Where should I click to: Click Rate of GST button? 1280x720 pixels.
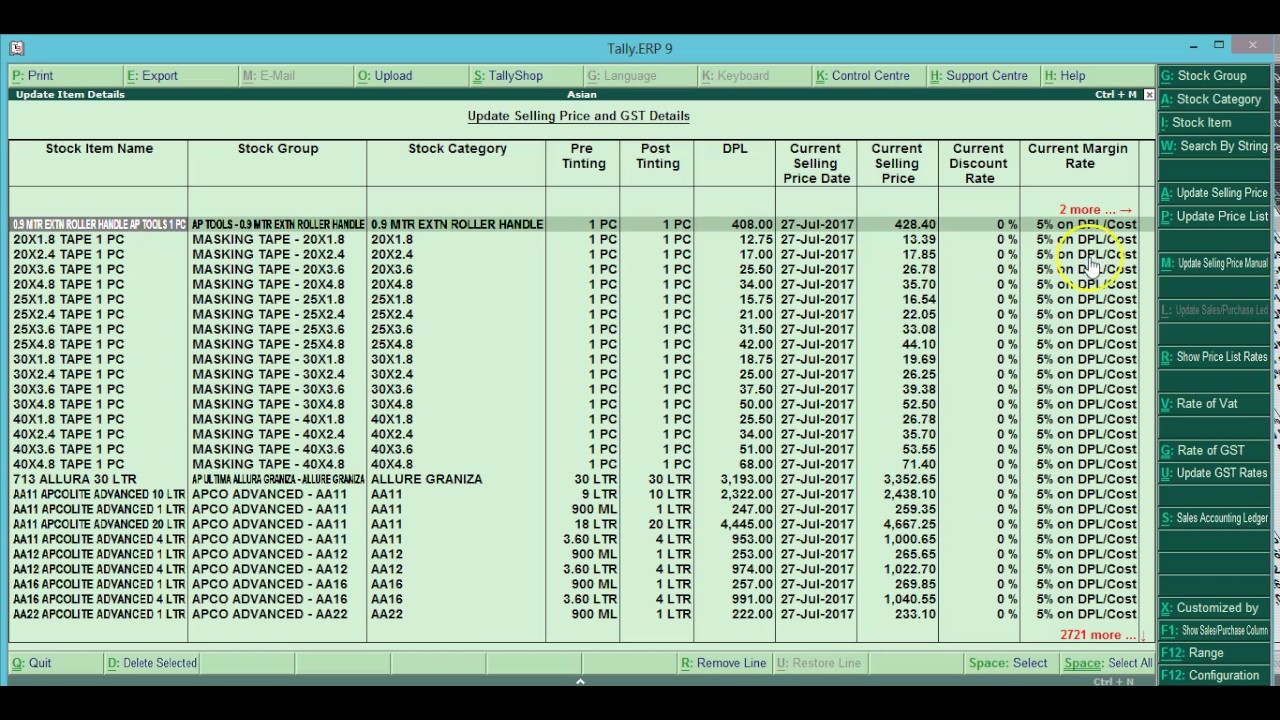(1213, 451)
